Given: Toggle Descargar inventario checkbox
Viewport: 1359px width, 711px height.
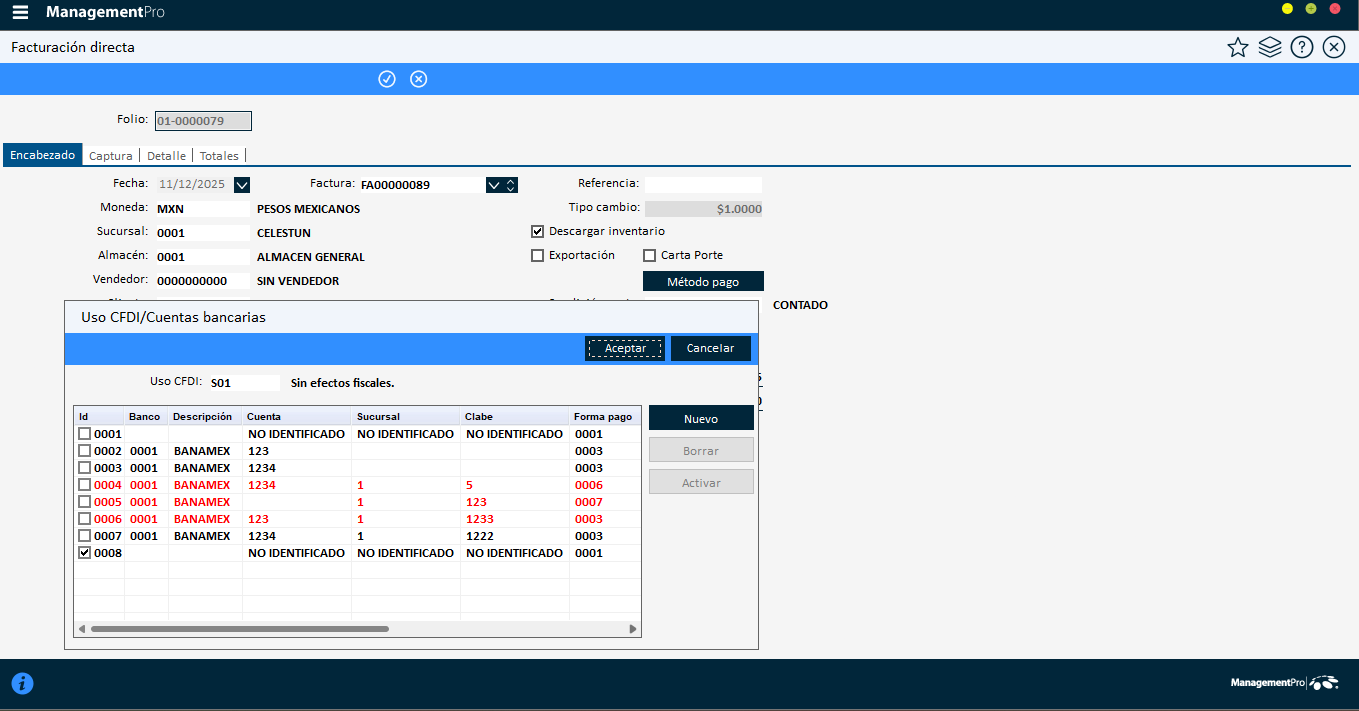Looking at the screenshot, I should coord(538,231).
